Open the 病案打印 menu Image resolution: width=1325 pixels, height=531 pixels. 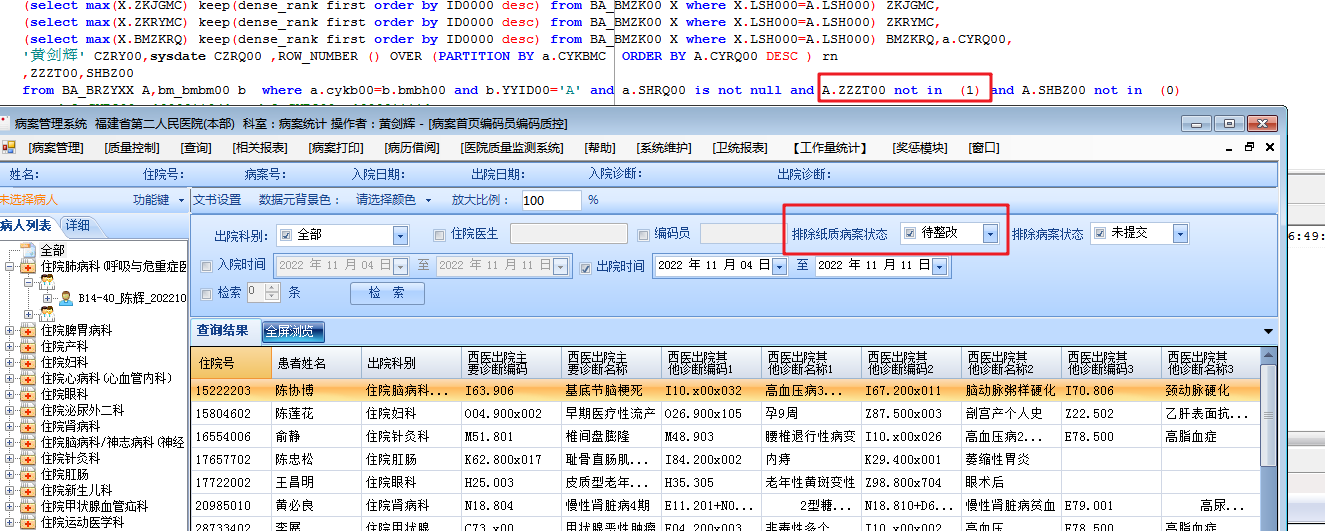click(337, 148)
